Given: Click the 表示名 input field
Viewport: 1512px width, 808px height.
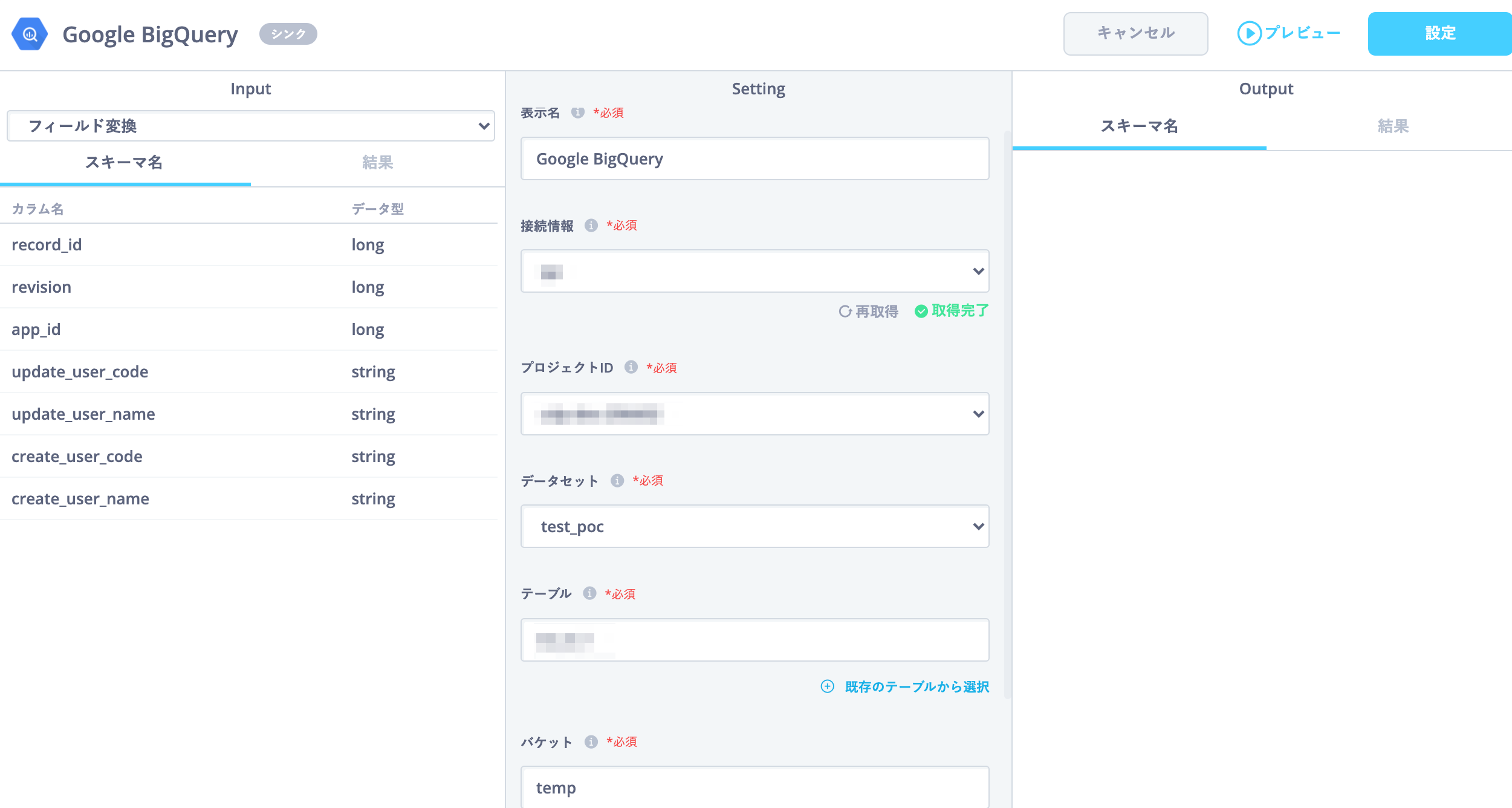Looking at the screenshot, I should pos(755,158).
